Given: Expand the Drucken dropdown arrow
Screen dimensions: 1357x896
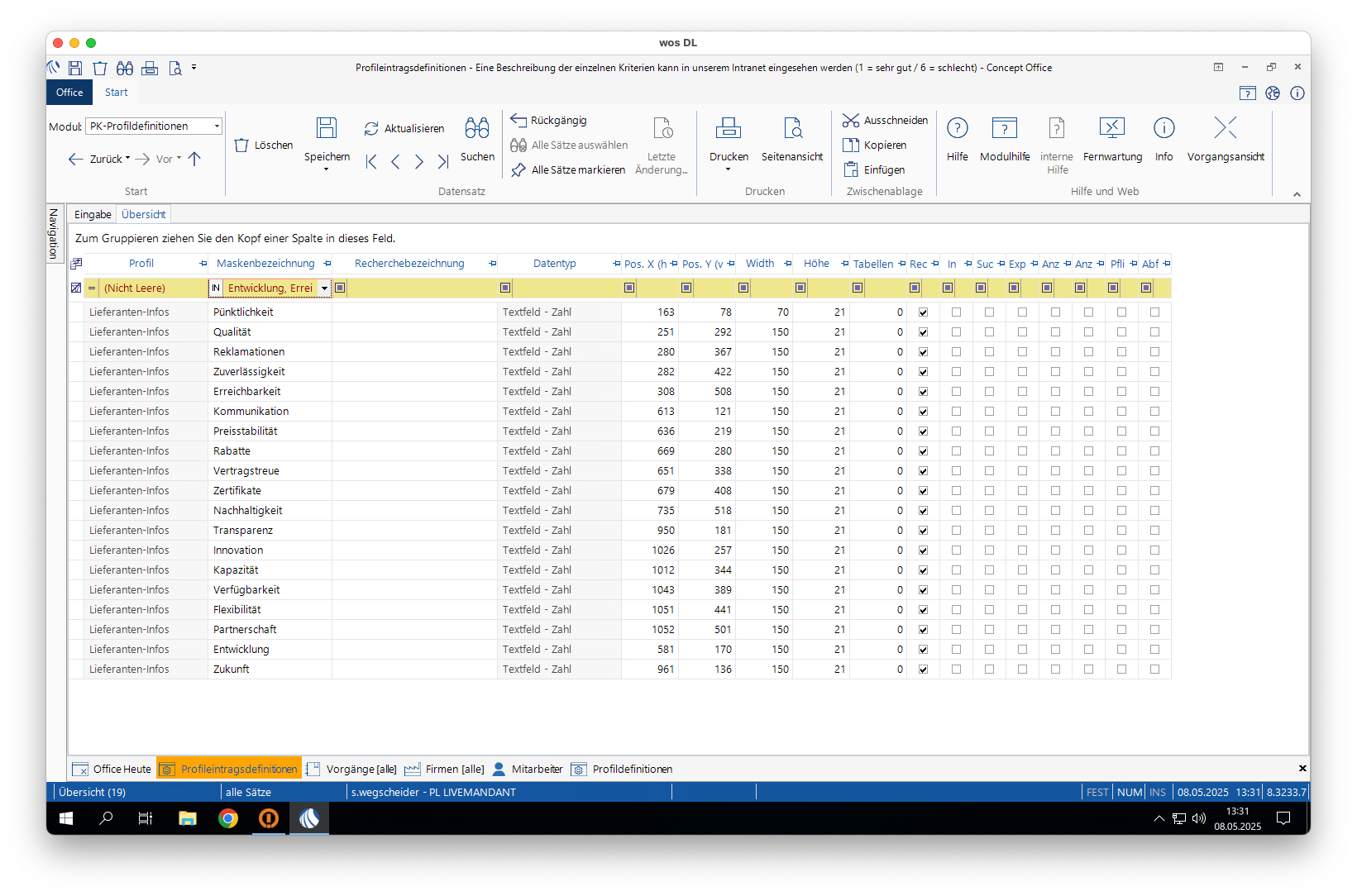Looking at the screenshot, I should coord(729,169).
